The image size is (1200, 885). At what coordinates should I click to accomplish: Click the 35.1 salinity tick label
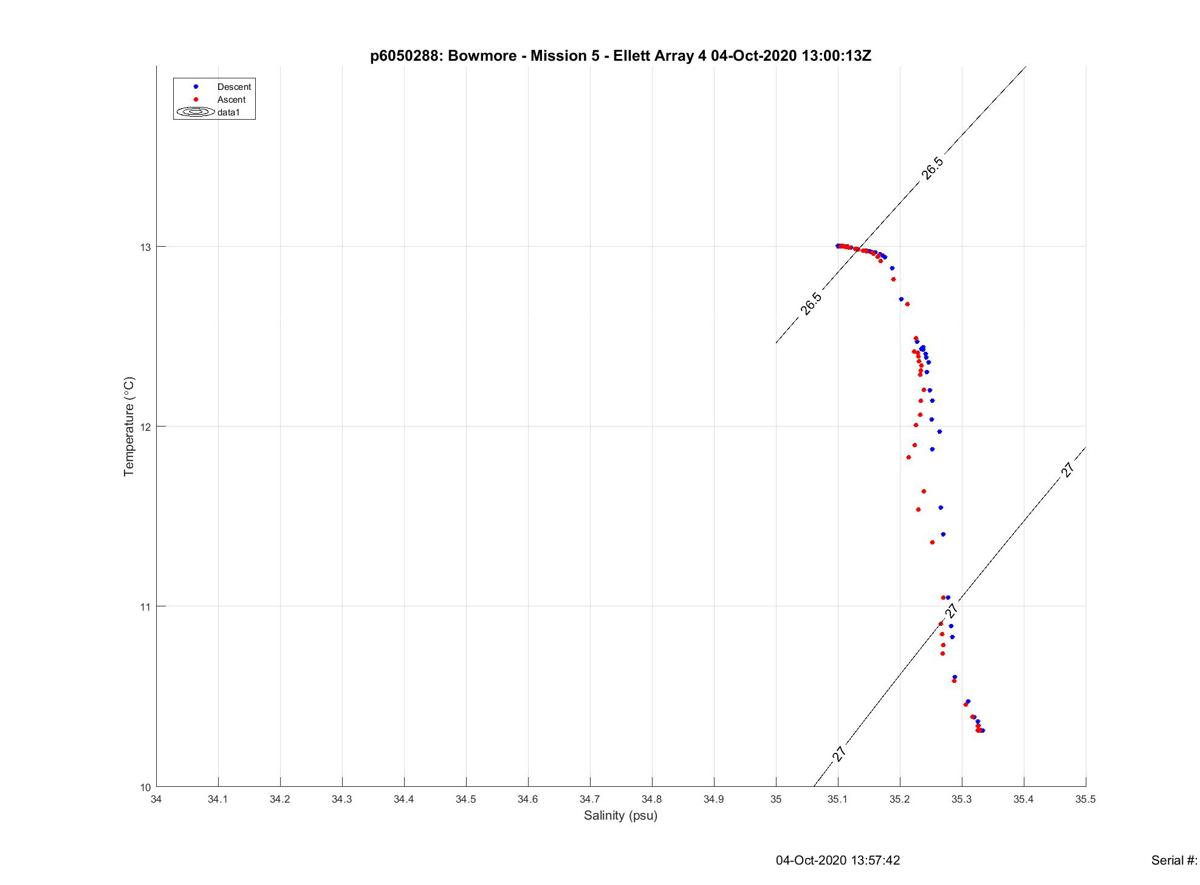pos(838,799)
